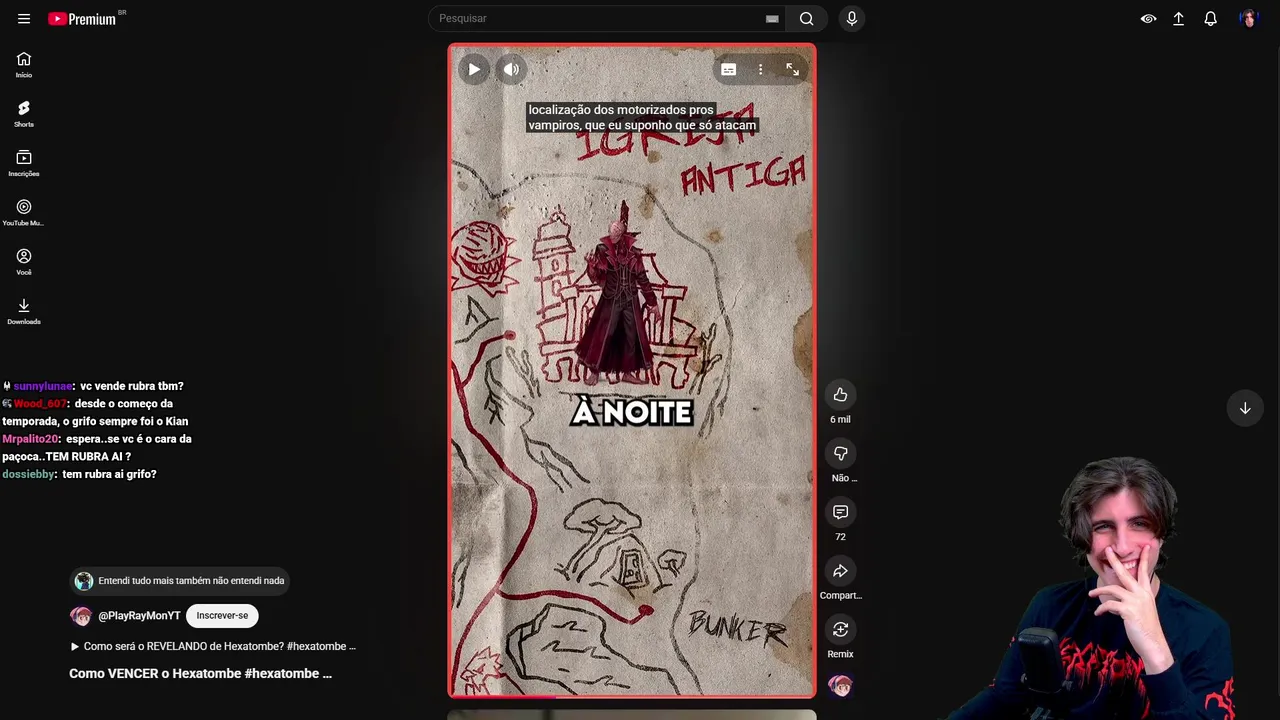Click Inscrever-se subscribe button
1280x720 pixels.
point(222,616)
